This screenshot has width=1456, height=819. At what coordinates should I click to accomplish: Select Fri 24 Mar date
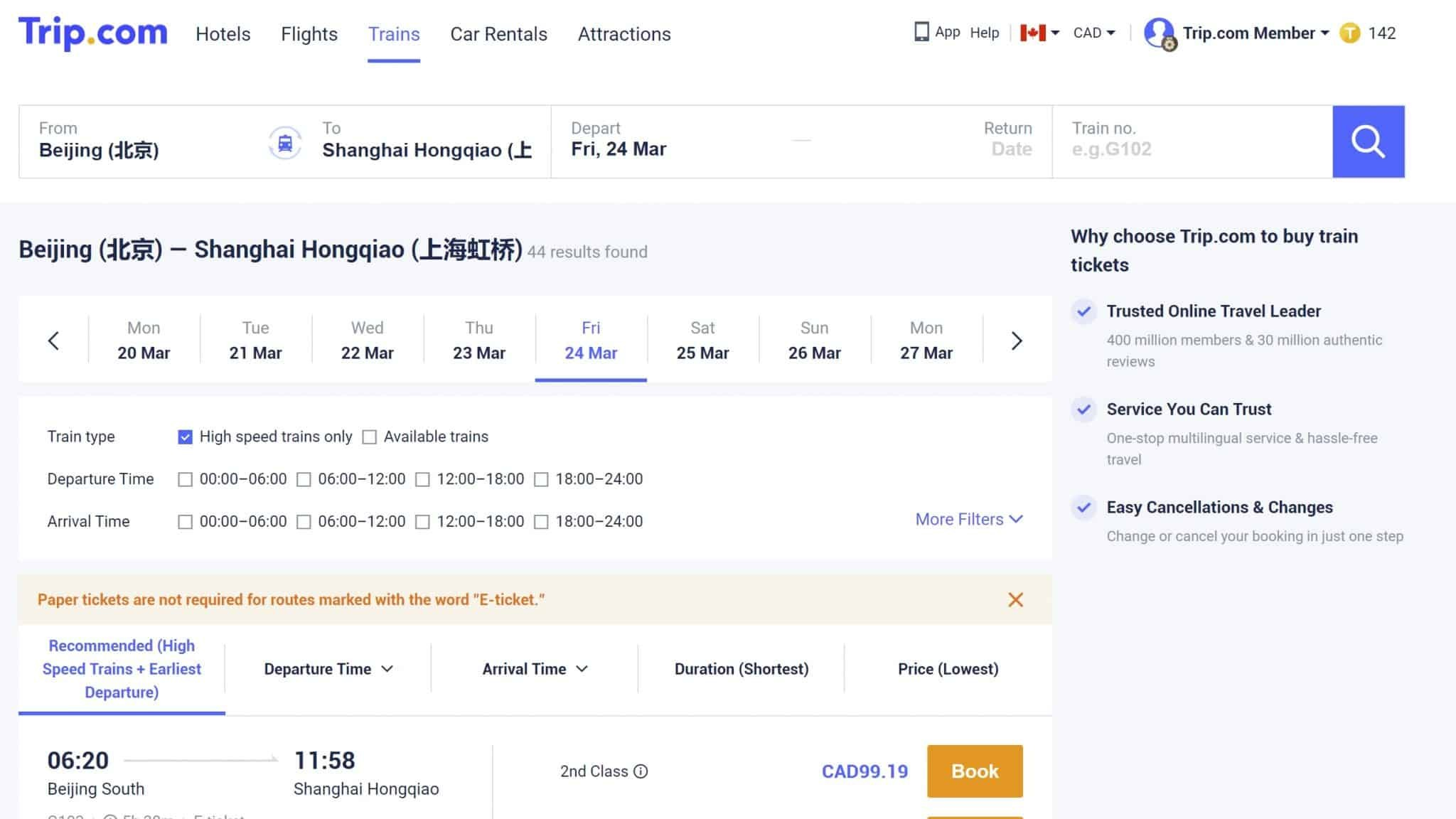[x=591, y=341]
